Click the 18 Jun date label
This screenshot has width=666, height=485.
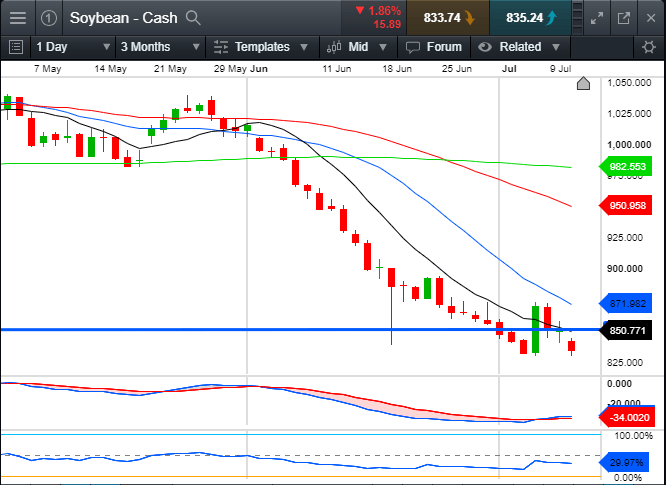pos(397,69)
